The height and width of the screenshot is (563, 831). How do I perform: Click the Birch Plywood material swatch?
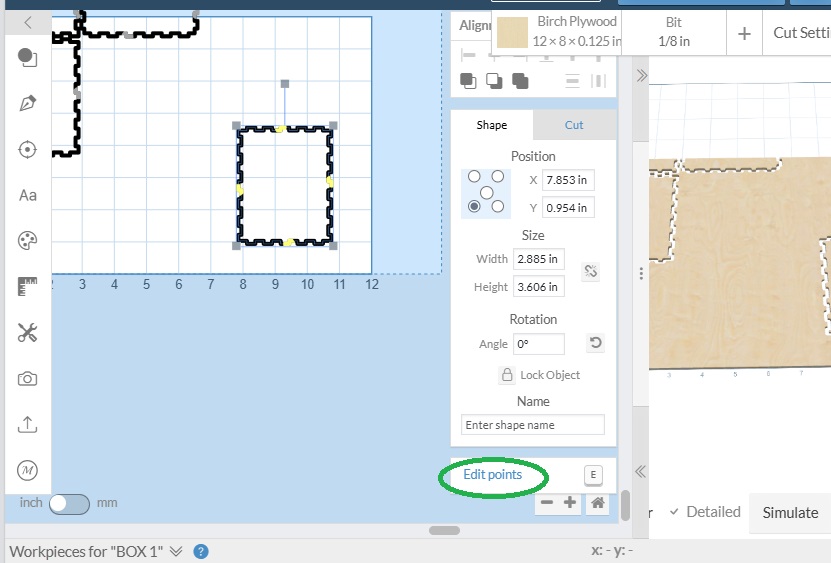pyautogui.click(x=514, y=32)
